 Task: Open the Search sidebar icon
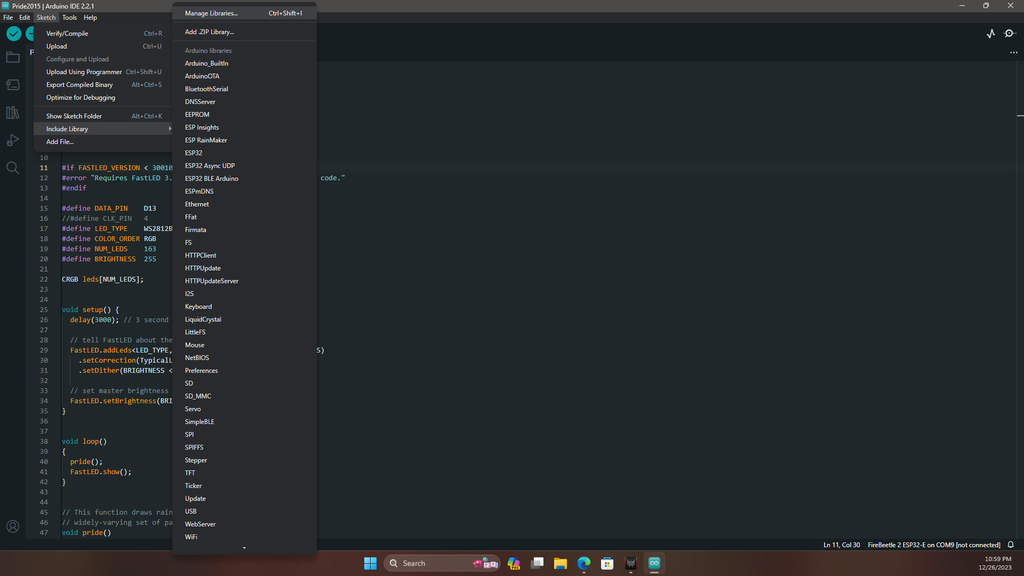(x=12, y=168)
